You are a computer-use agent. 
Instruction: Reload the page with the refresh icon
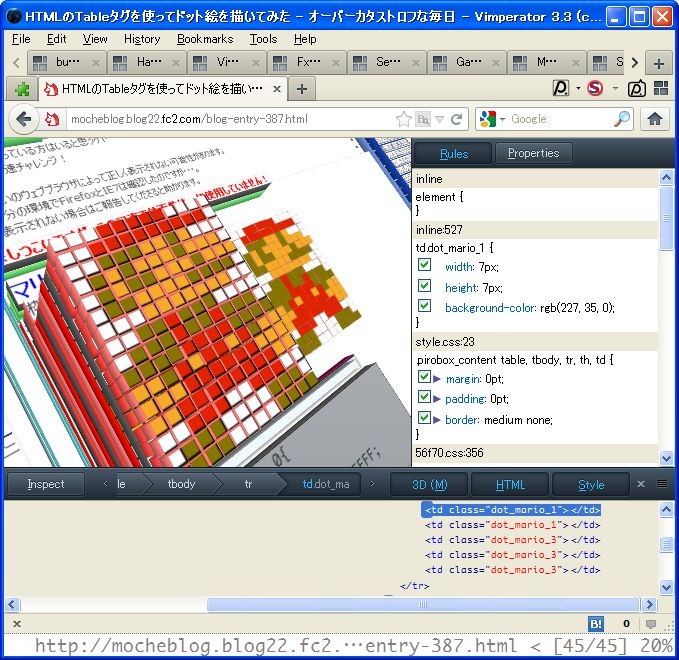coord(456,119)
